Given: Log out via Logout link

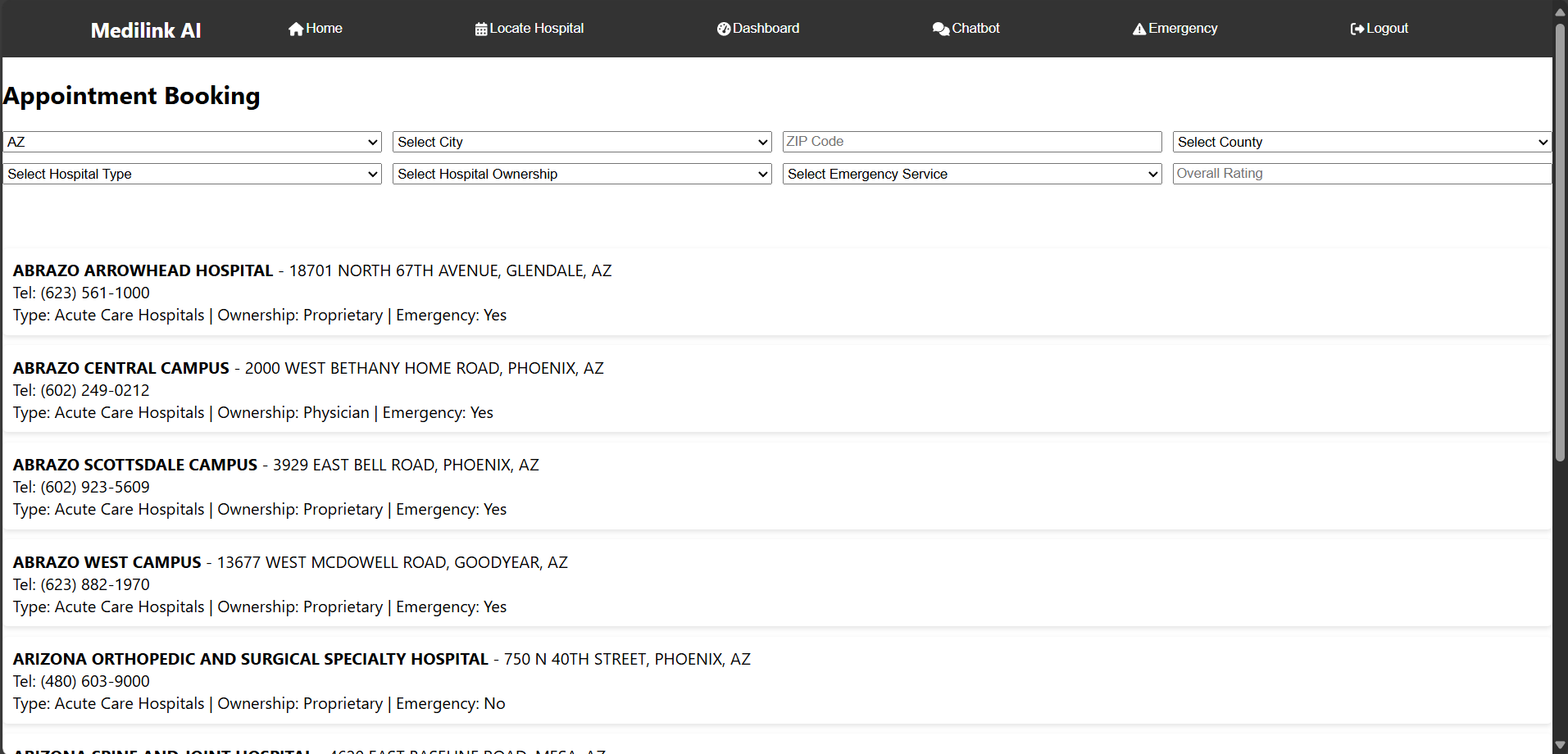Looking at the screenshot, I should (1379, 29).
